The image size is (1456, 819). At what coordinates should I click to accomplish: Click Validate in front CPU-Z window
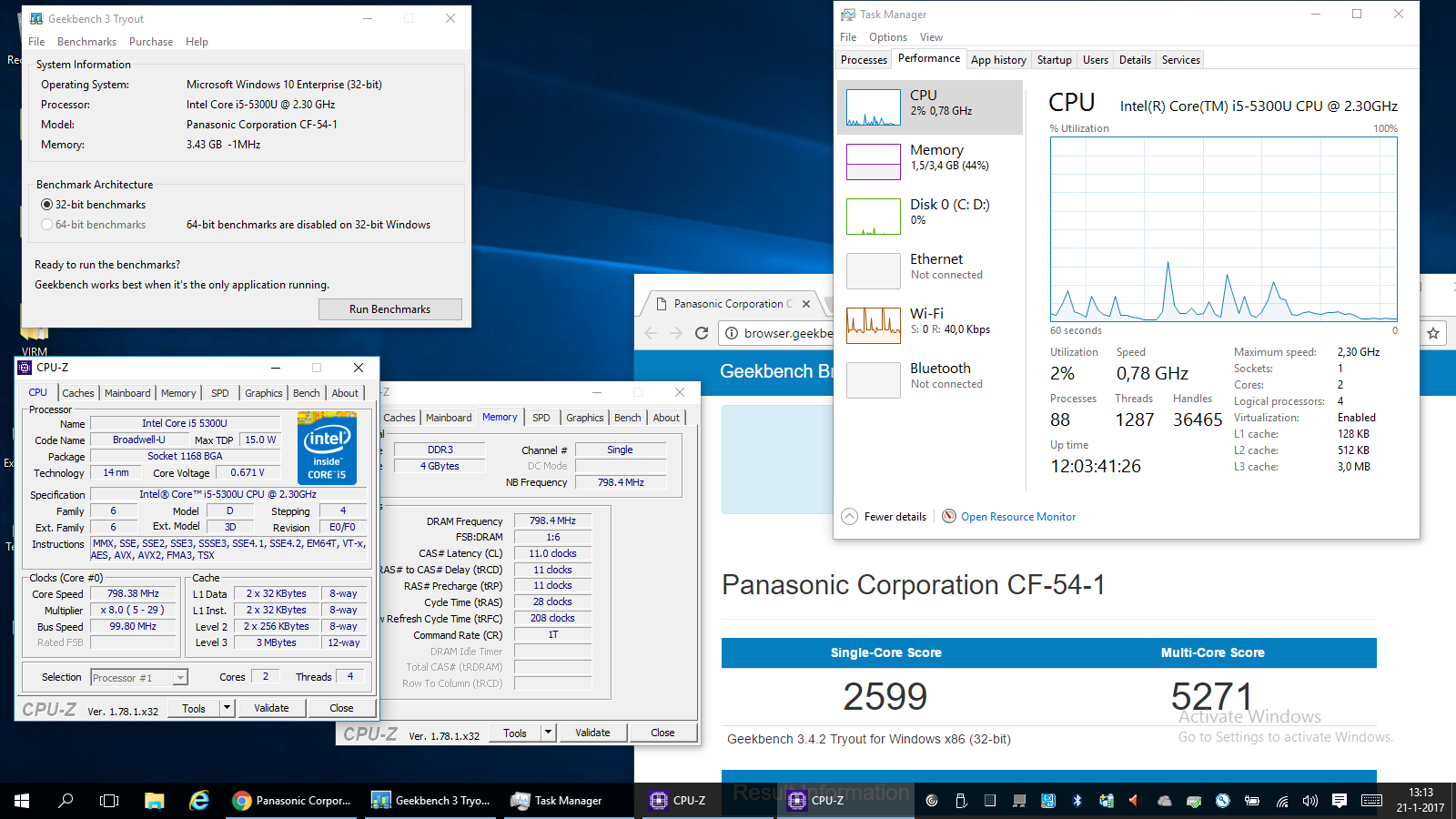click(x=271, y=708)
